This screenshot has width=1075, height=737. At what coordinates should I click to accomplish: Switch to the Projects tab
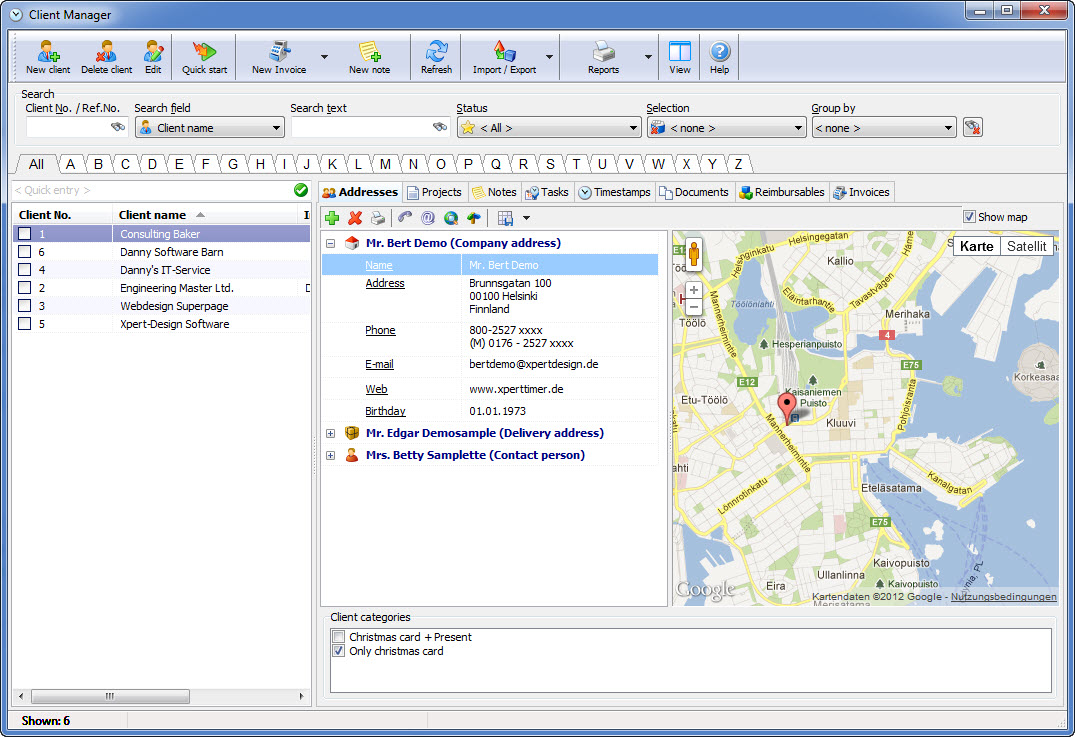tap(435, 192)
